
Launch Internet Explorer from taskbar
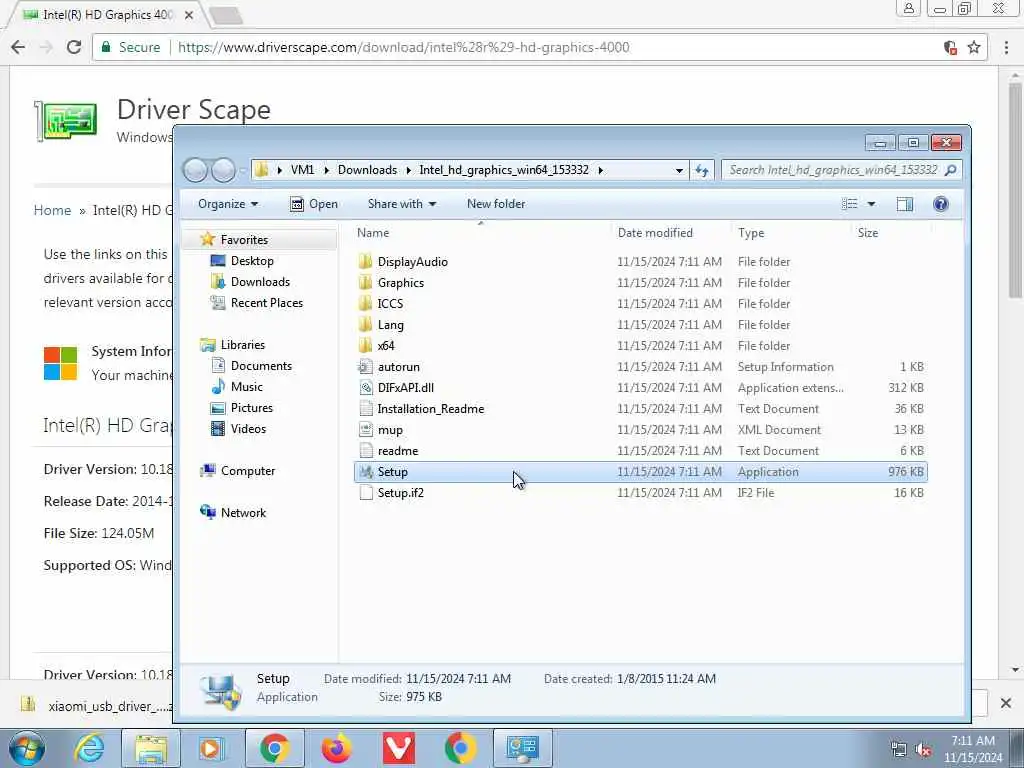tap(89, 748)
